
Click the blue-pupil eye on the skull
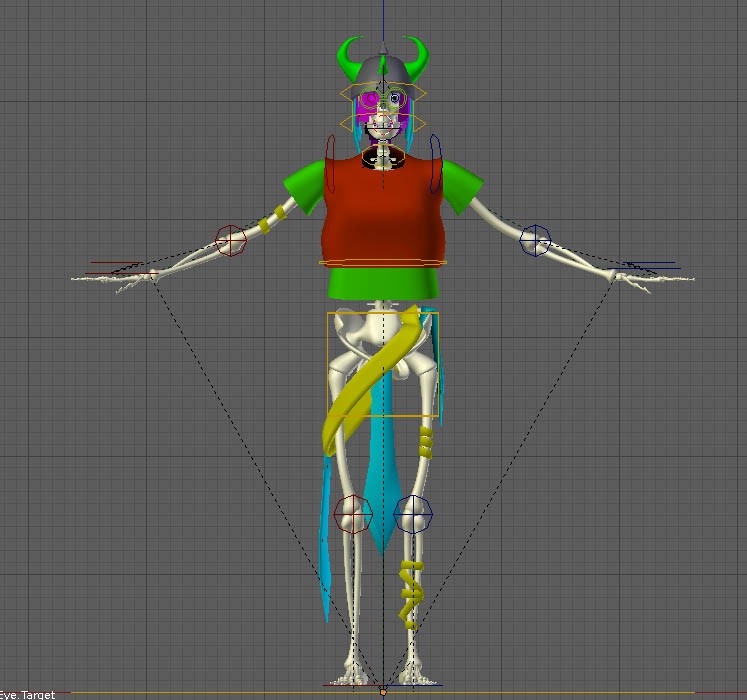point(396,98)
